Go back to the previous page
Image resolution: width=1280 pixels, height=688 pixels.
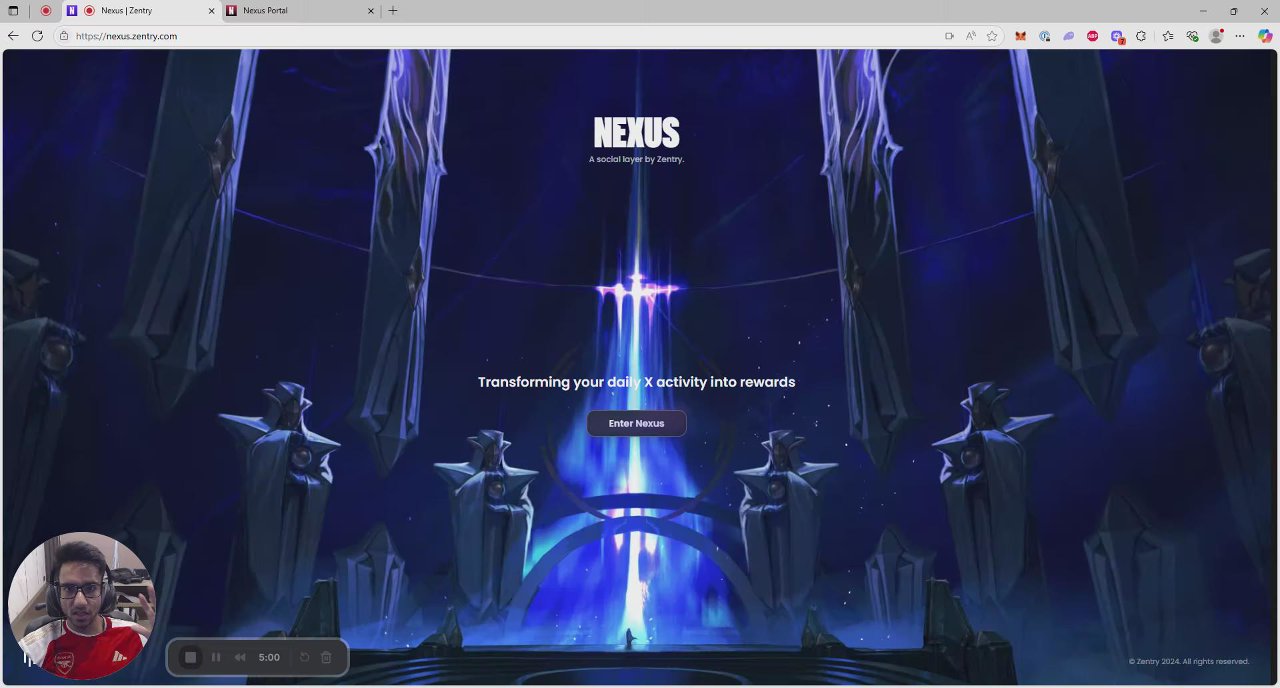pos(13,36)
